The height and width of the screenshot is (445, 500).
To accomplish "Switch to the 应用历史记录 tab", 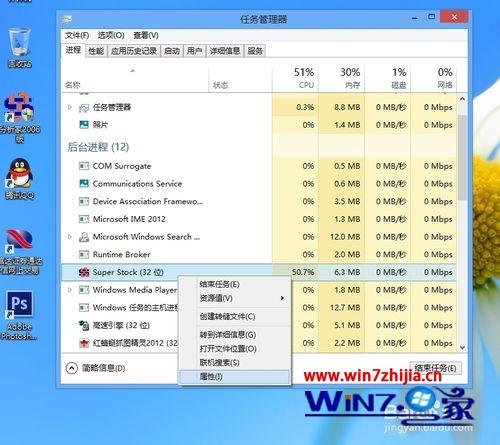I will coord(134,51).
